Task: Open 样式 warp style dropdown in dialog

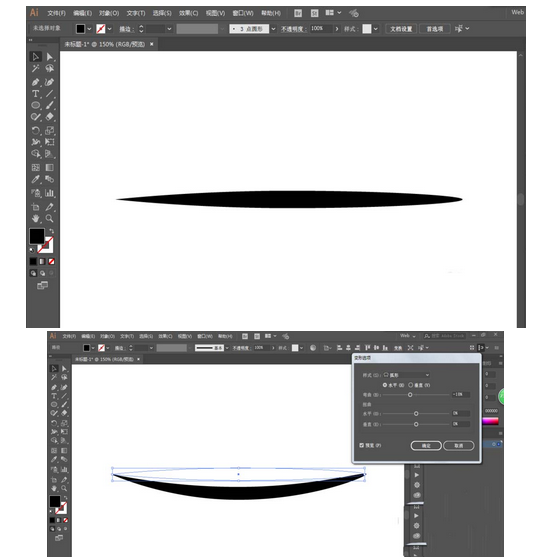Action: 407,375
